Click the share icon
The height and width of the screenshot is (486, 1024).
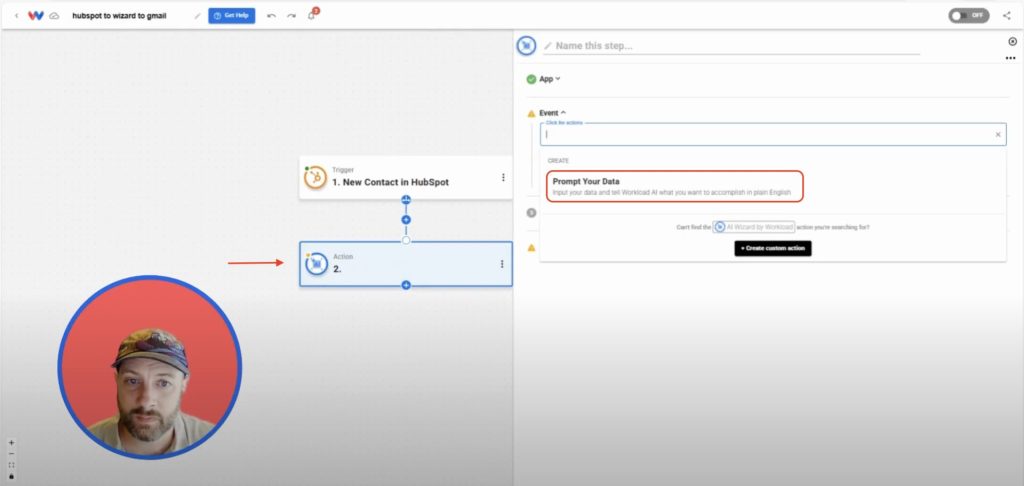click(1006, 16)
